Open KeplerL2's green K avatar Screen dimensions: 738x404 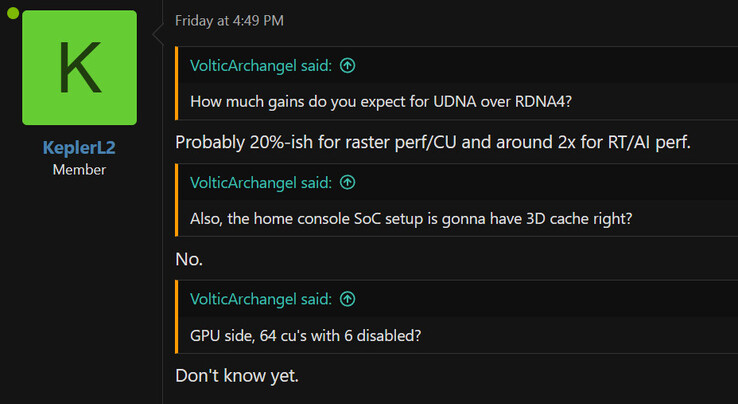79,68
